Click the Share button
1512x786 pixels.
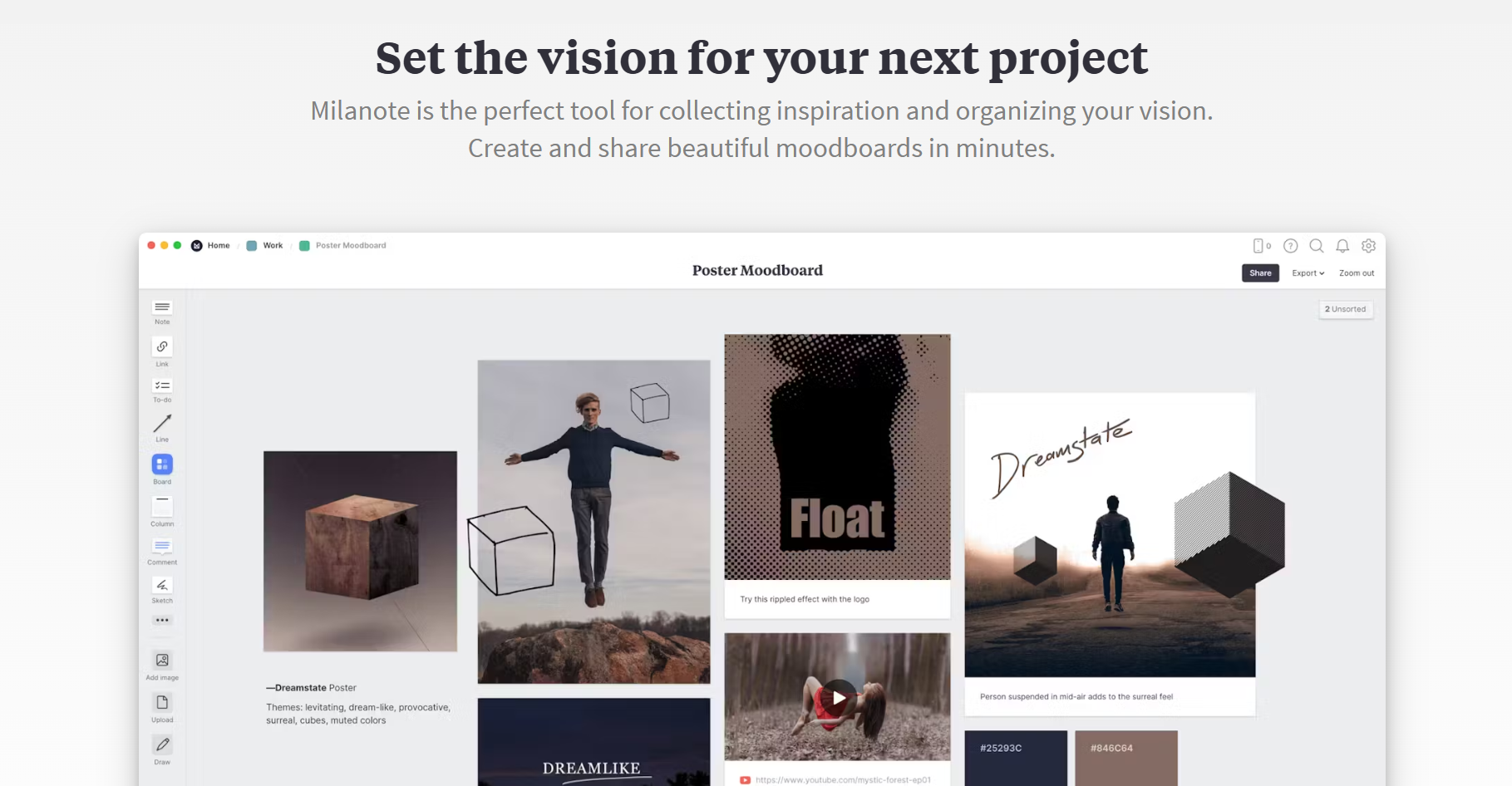1260,273
